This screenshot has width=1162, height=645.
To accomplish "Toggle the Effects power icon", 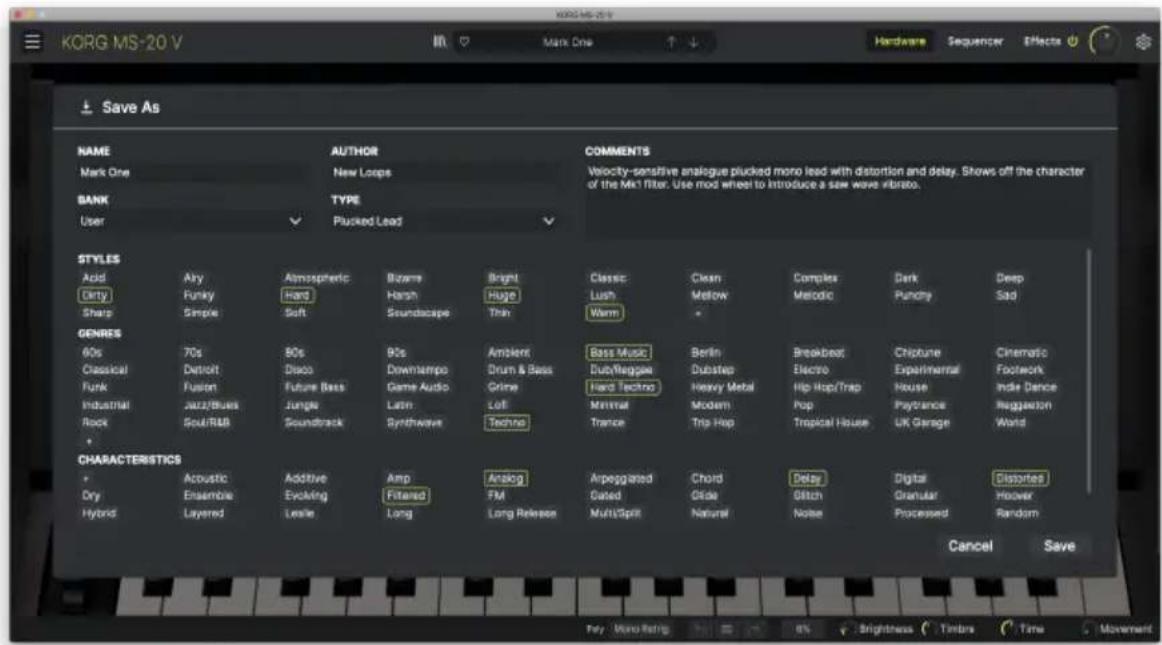I will coord(1072,42).
